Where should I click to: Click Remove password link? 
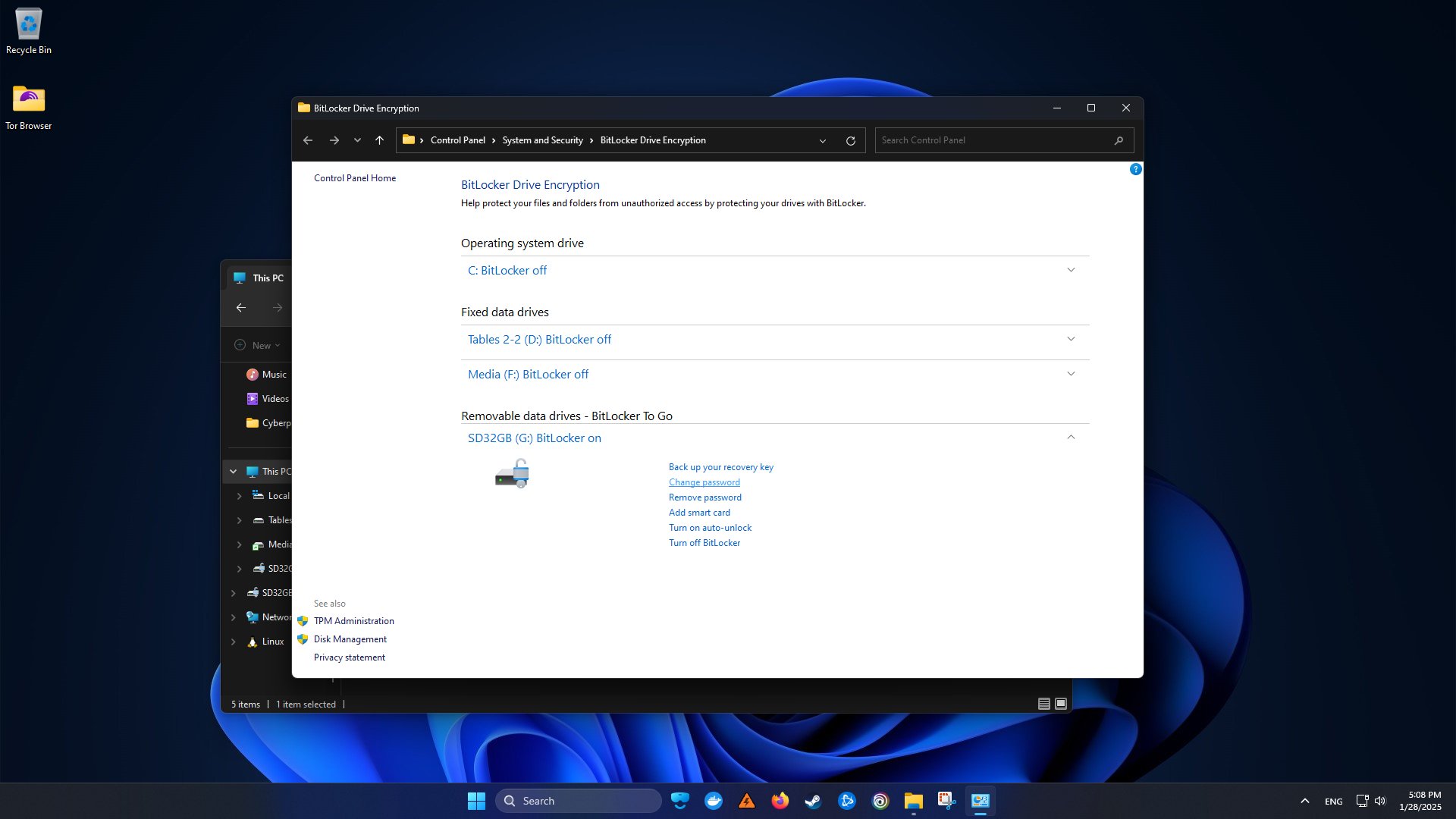705,497
